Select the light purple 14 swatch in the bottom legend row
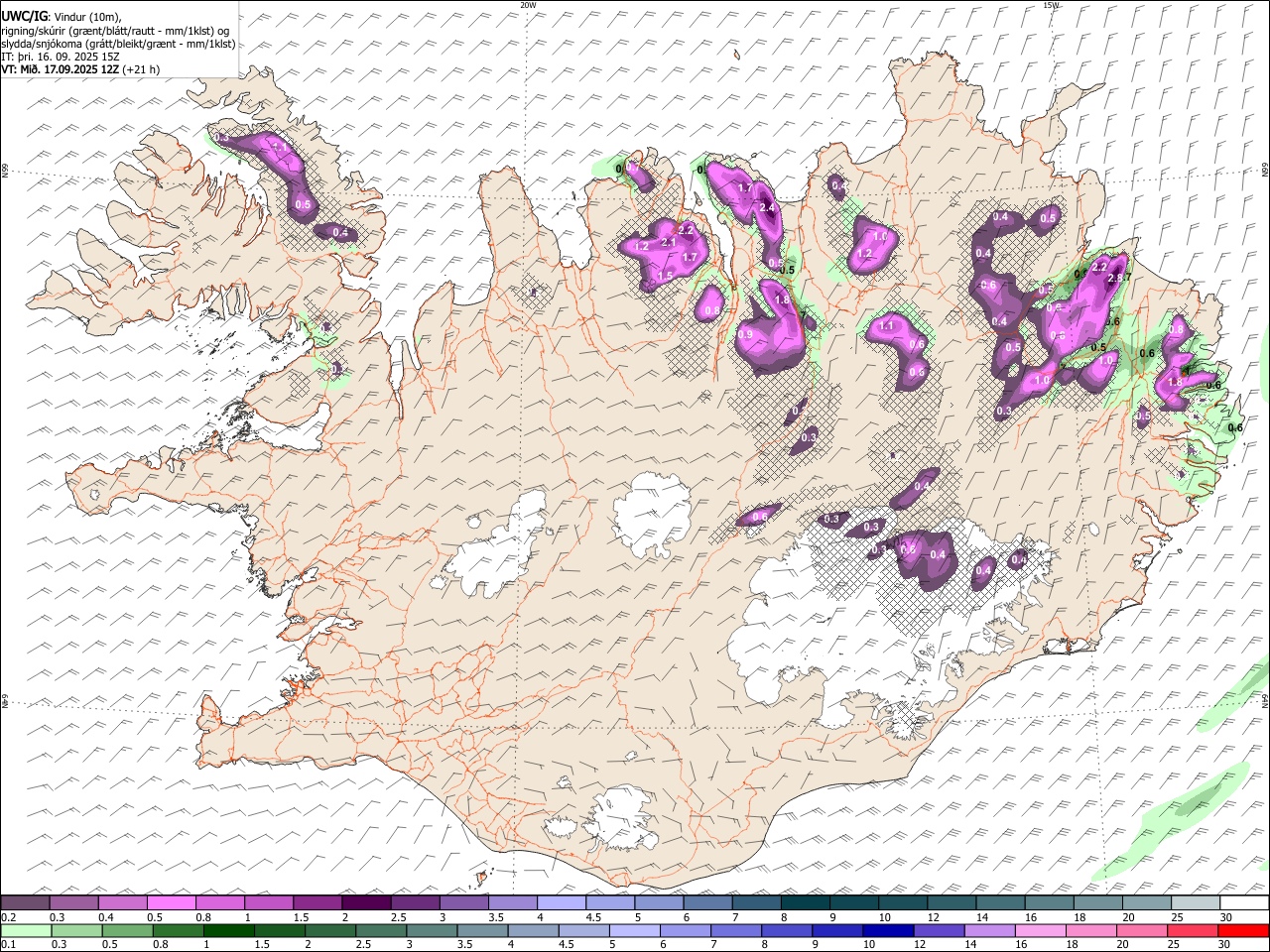 990,930
